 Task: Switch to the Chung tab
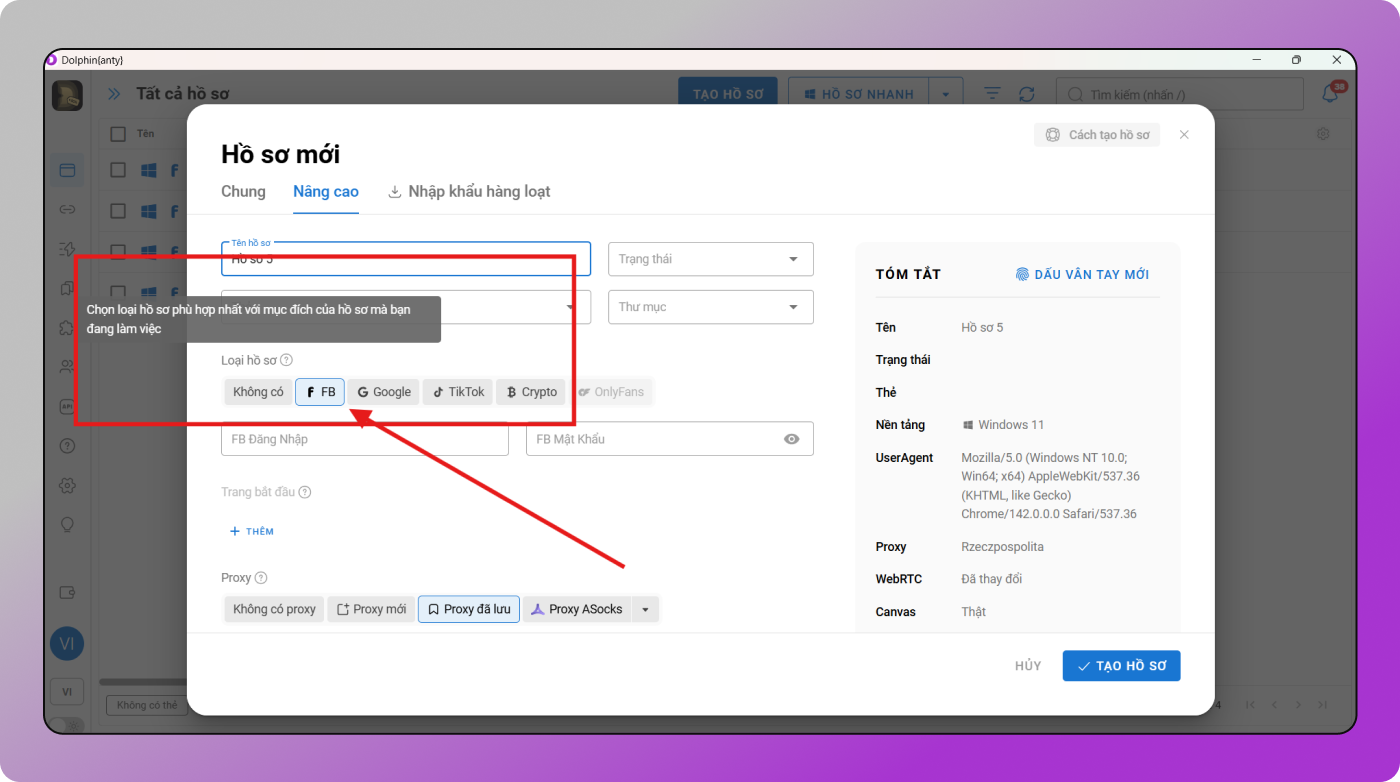243,191
